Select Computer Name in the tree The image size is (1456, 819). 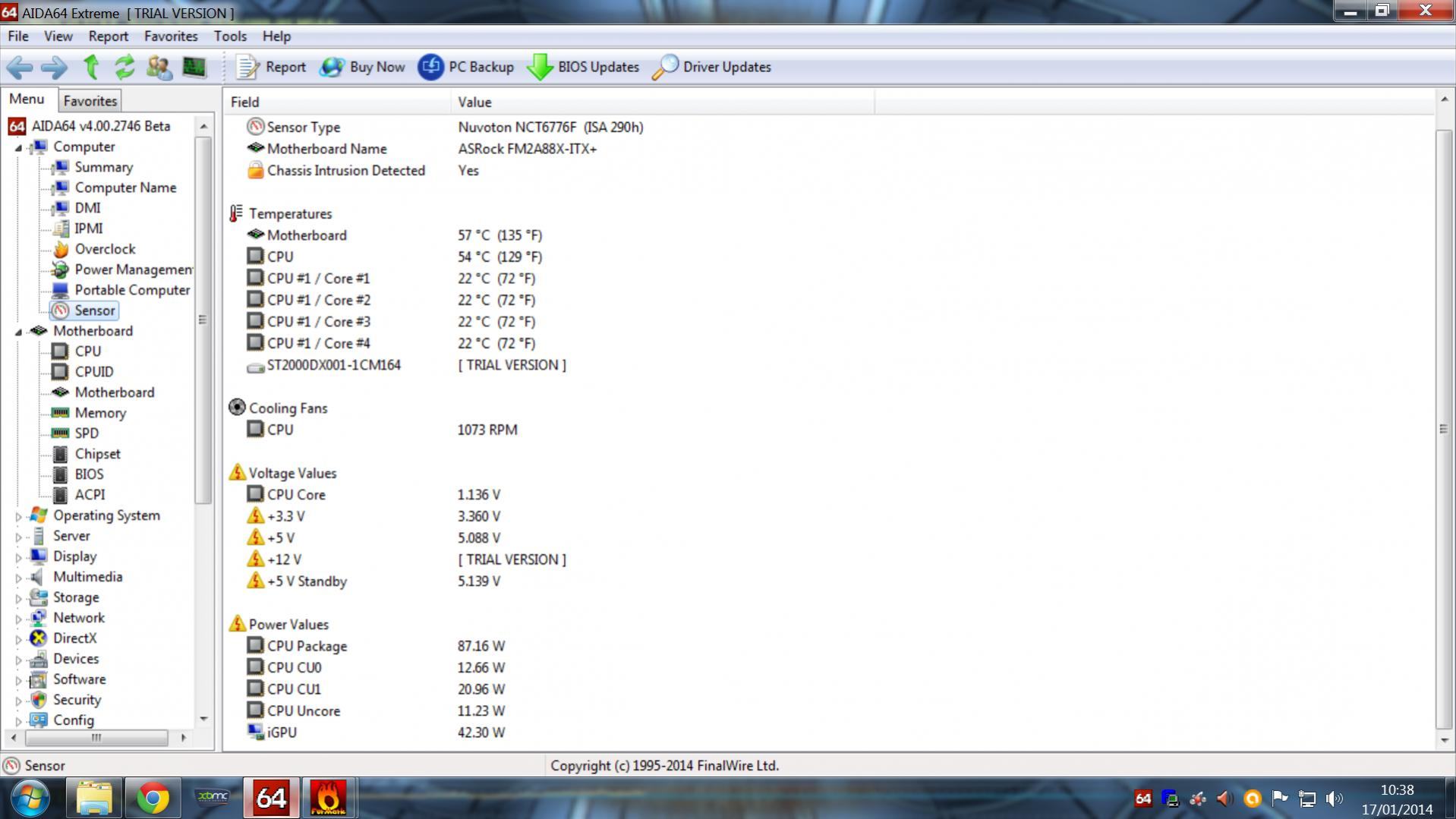[125, 187]
